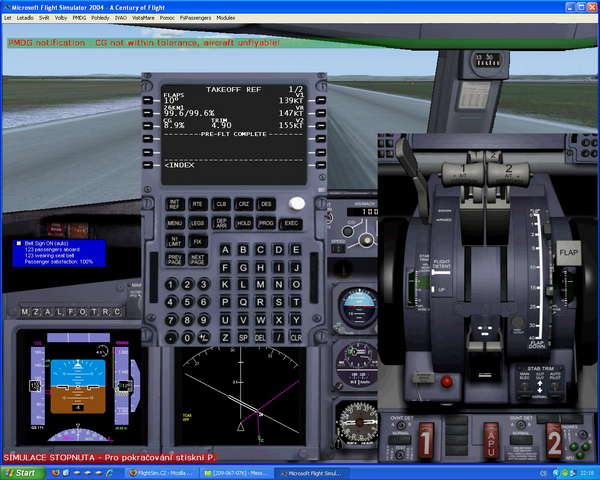Screen dimensions: 600x480
Task: Move engine 1 thrust lever
Action: (x=463, y=173)
